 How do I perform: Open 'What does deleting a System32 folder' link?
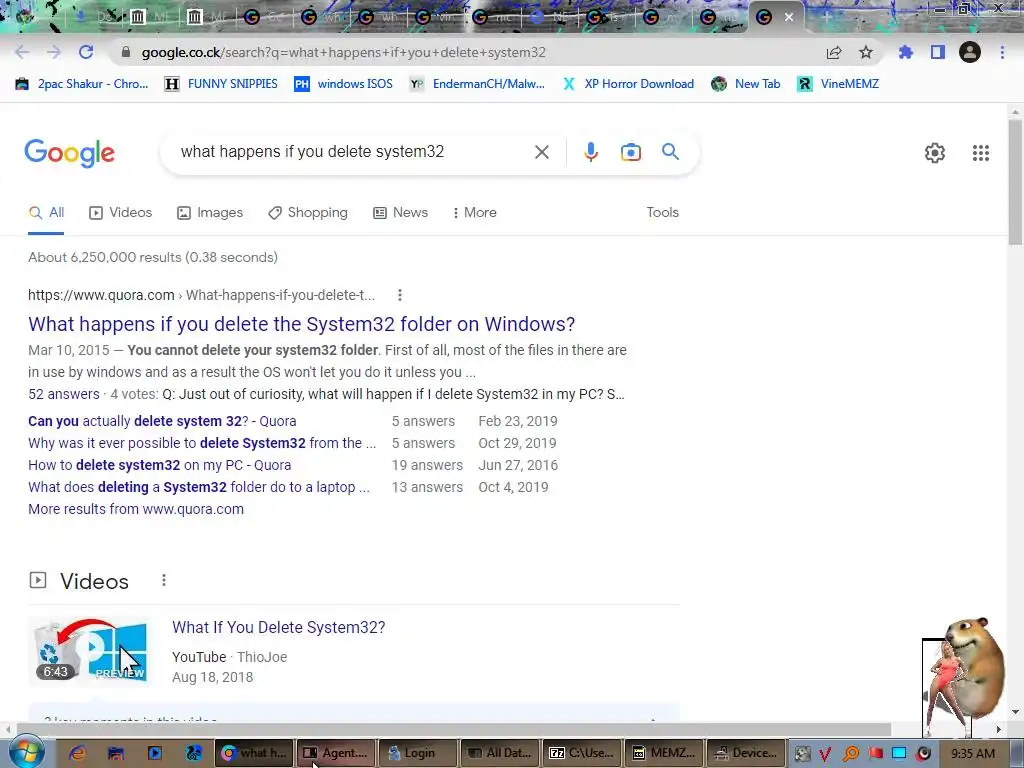coord(199,487)
